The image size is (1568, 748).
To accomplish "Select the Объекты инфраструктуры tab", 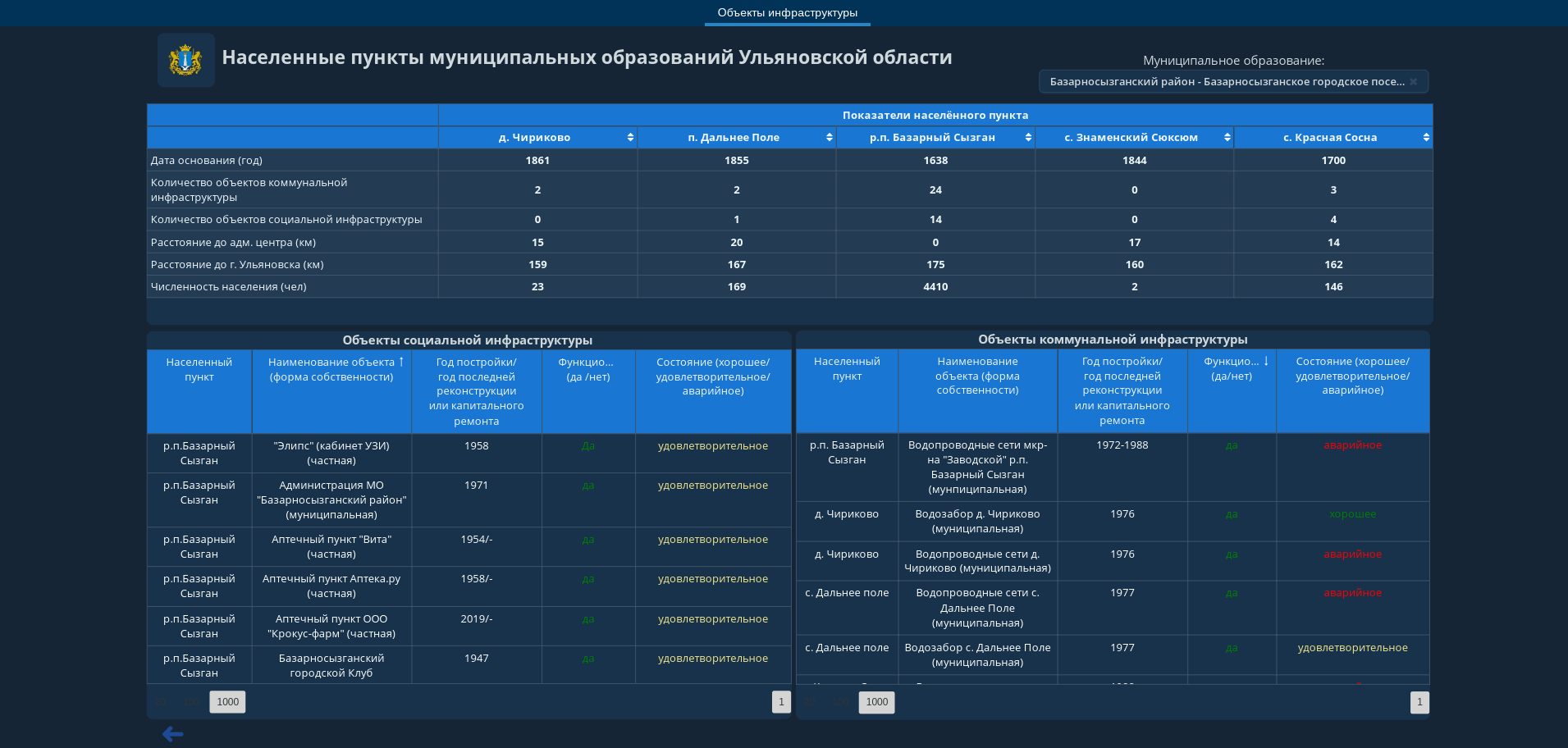I will (788, 13).
